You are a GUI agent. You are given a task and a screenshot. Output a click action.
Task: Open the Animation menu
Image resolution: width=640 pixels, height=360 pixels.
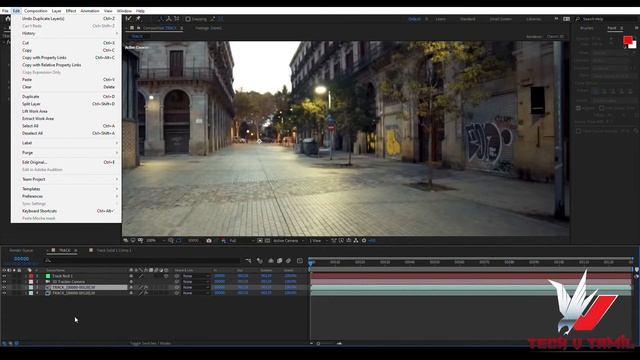[90, 11]
